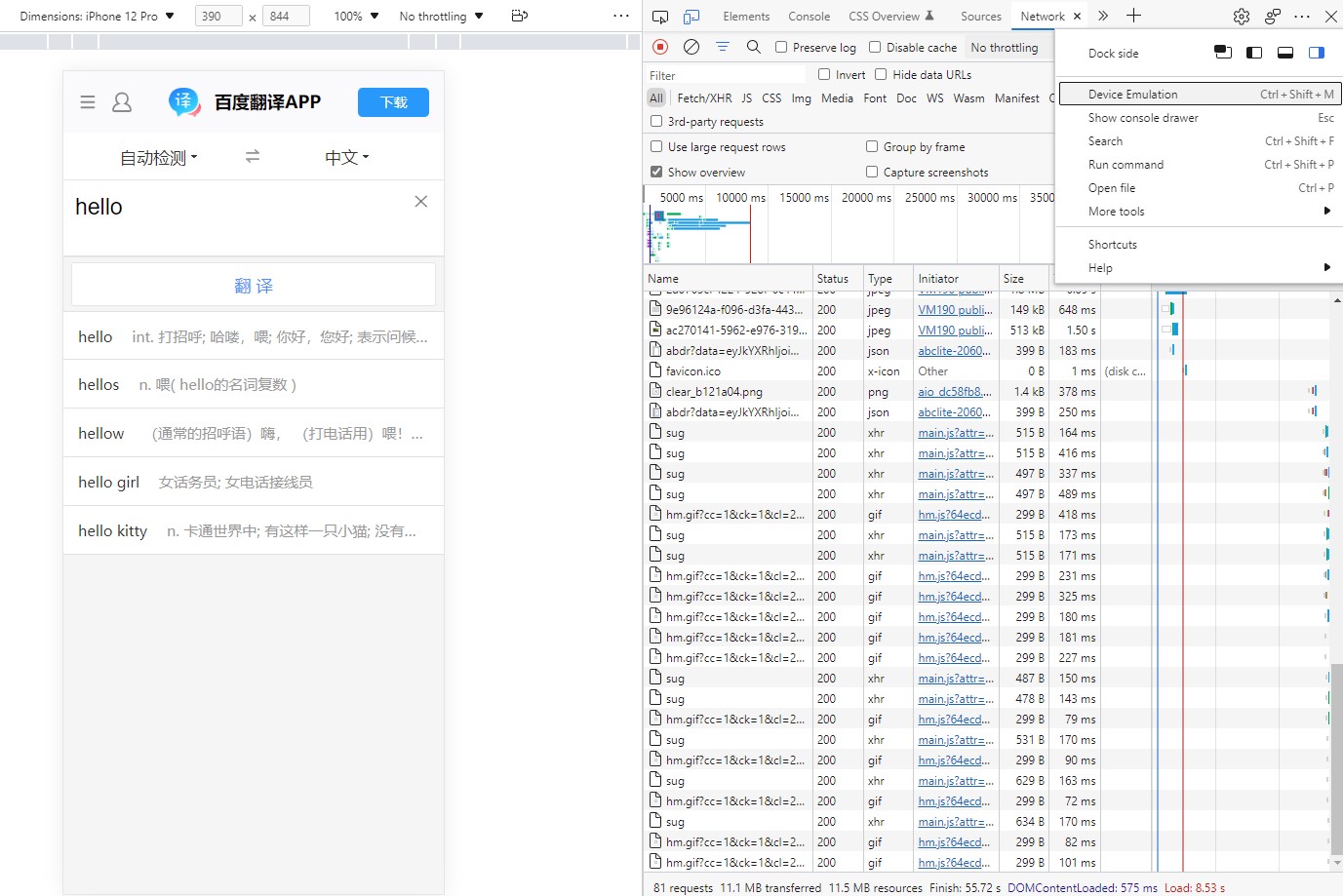Clear the network log

point(691,47)
